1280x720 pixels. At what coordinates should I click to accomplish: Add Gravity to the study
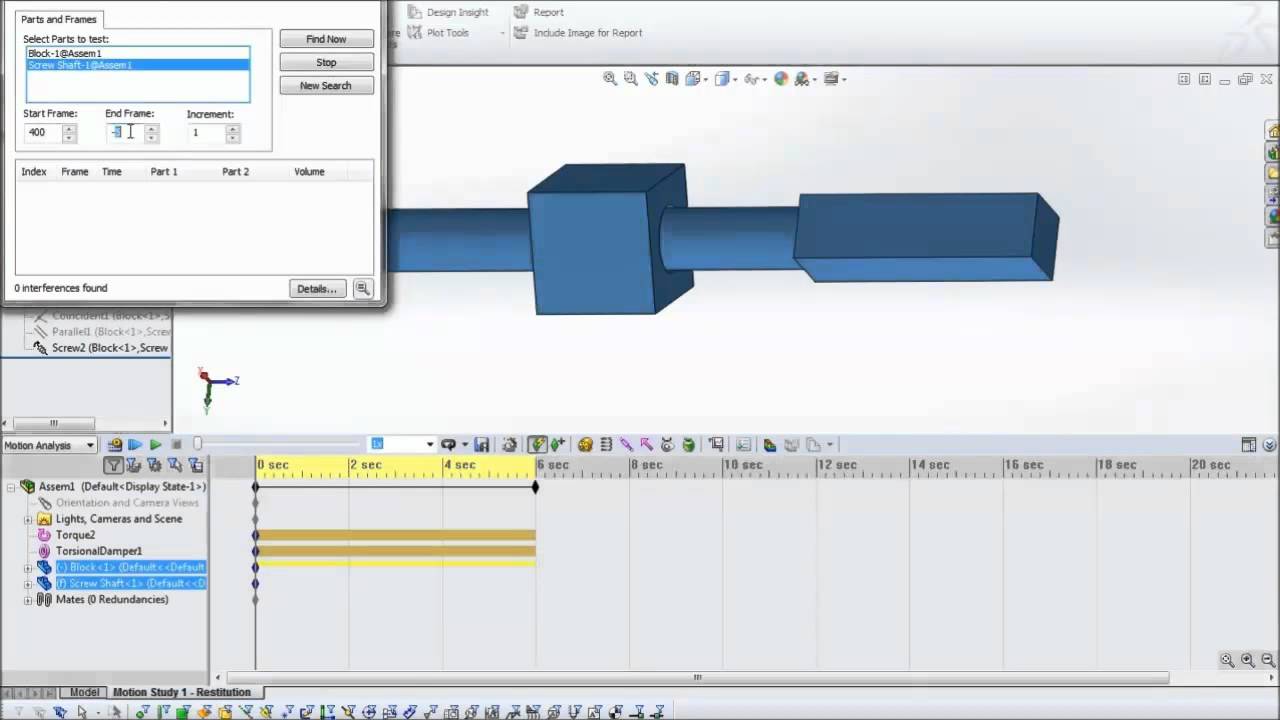(x=688, y=444)
